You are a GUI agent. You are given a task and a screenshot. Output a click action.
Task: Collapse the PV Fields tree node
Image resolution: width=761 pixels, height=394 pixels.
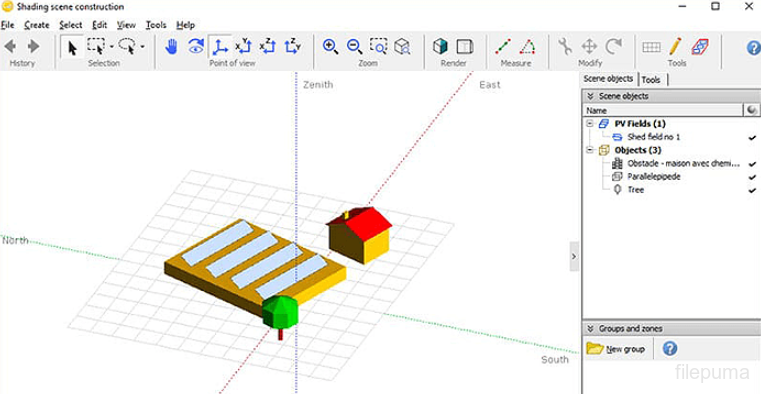click(x=590, y=124)
